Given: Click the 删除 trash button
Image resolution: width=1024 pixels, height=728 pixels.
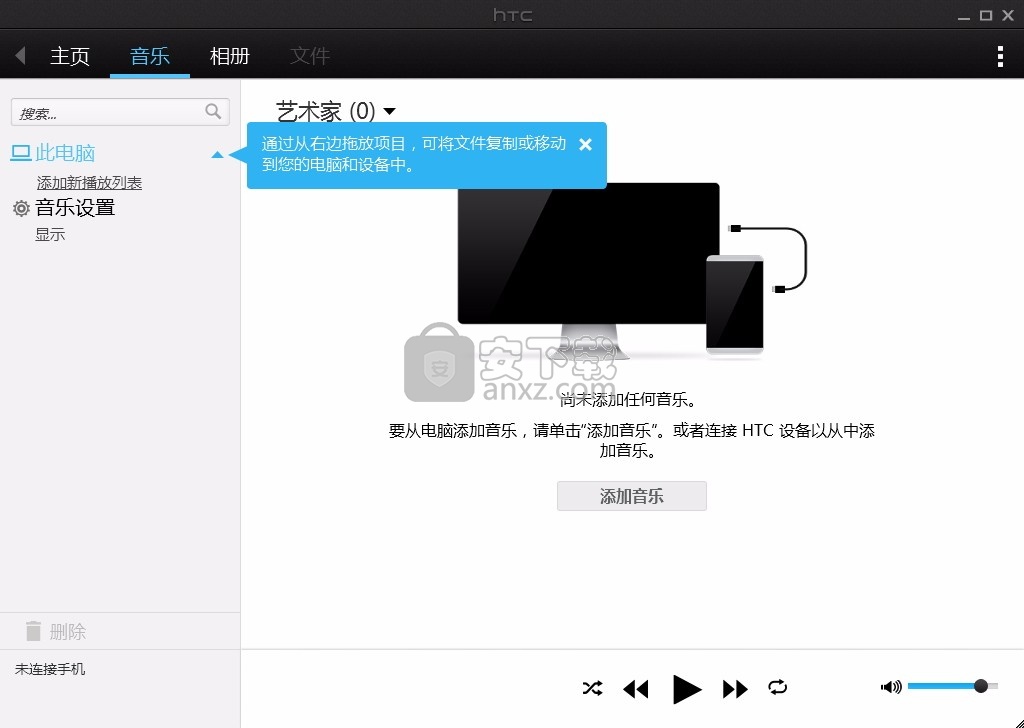Looking at the screenshot, I should click(56, 631).
